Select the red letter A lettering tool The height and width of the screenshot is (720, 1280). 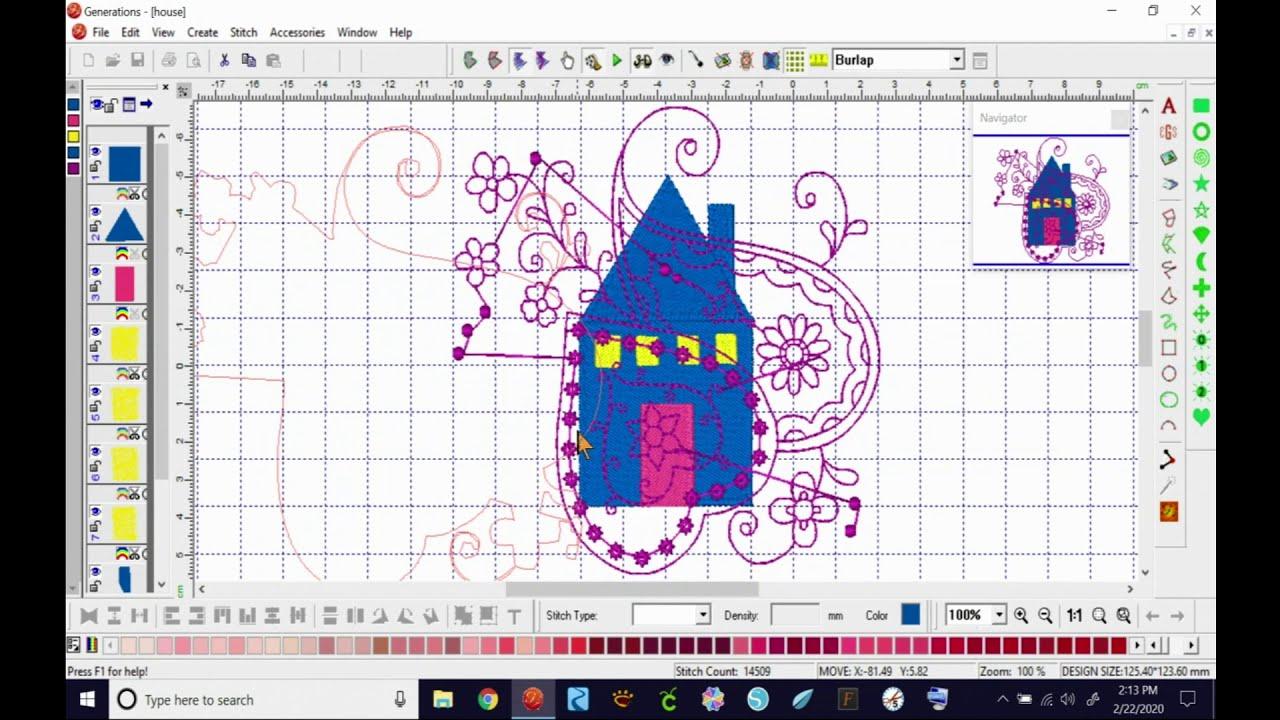tap(1168, 106)
